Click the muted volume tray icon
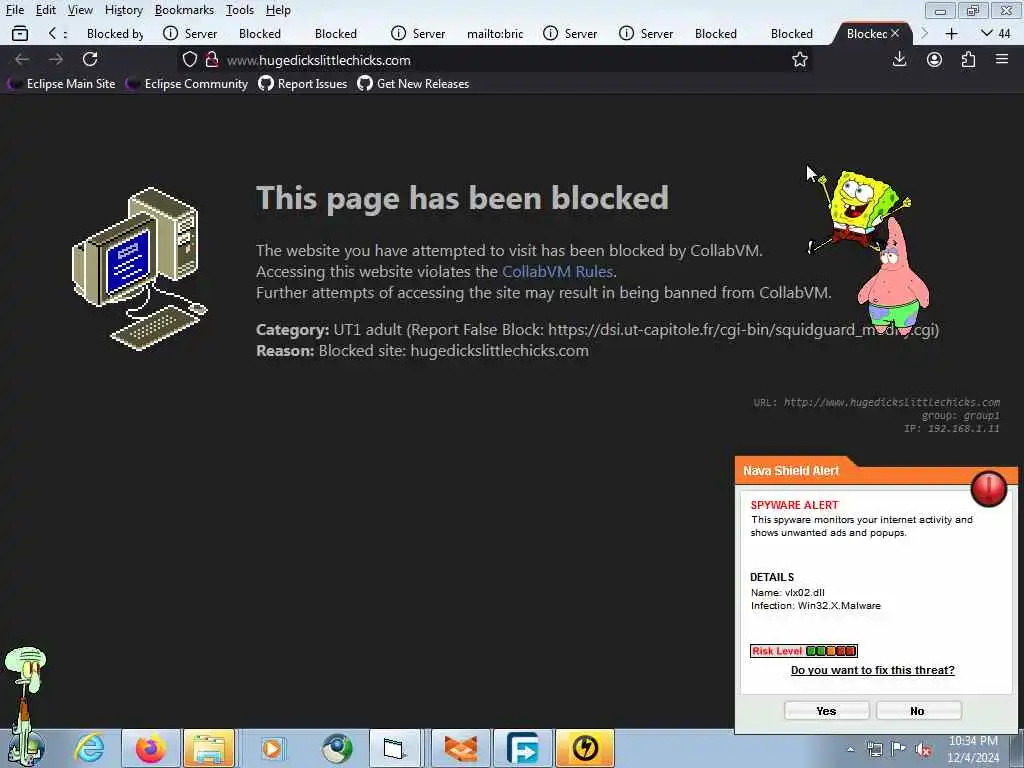 coord(923,750)
